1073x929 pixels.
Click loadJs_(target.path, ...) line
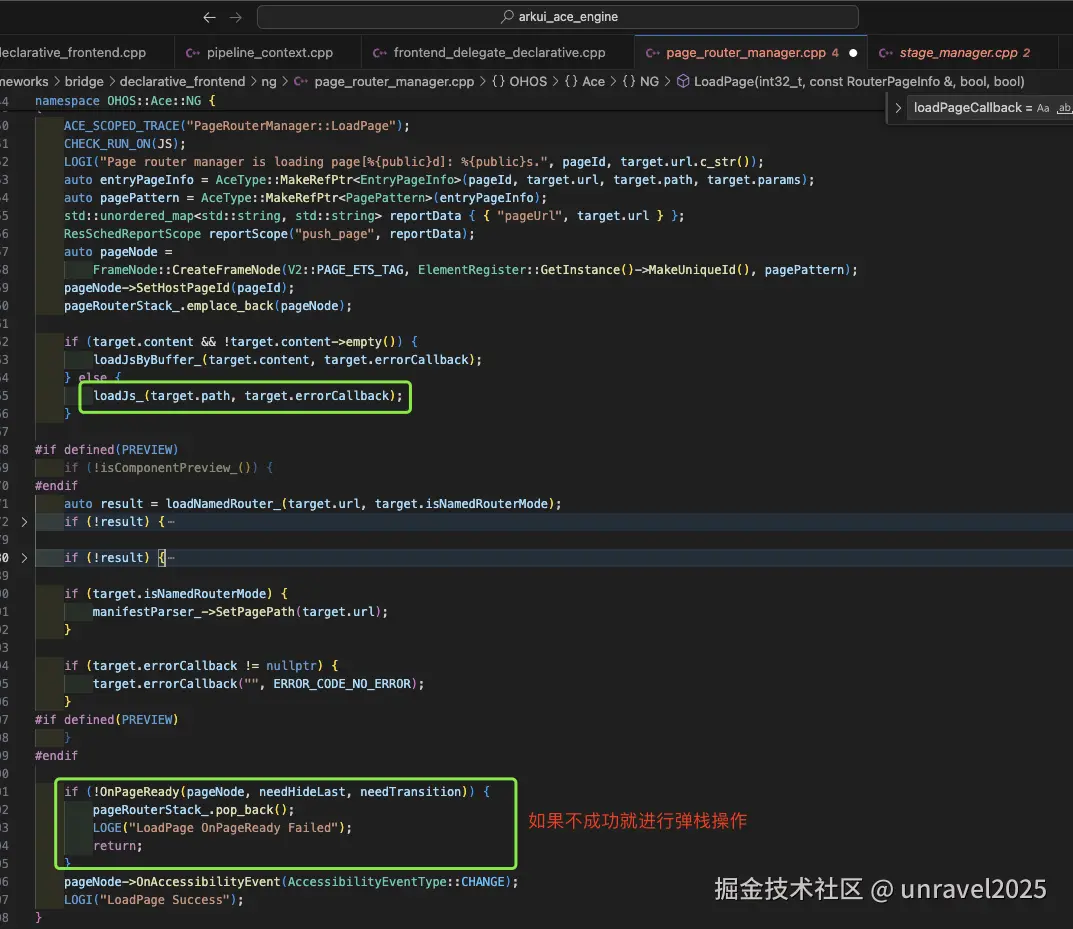[x=248, y=396]
